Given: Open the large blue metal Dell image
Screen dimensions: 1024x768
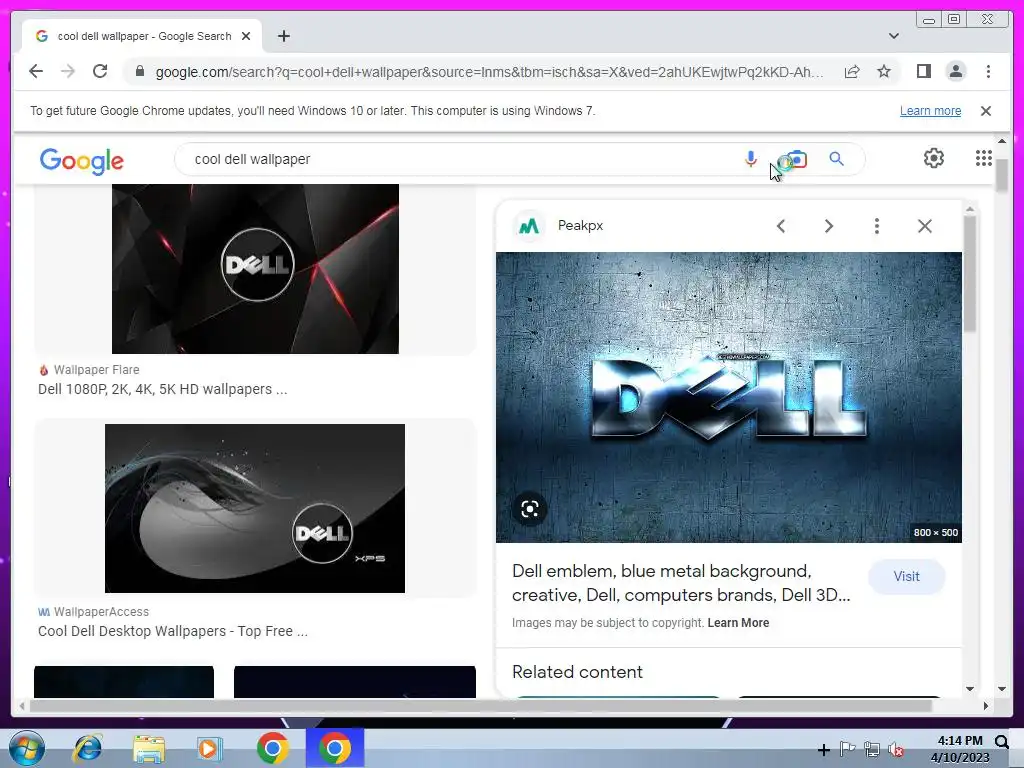Looking at the screenshot, I should click(x=728, y=397).
